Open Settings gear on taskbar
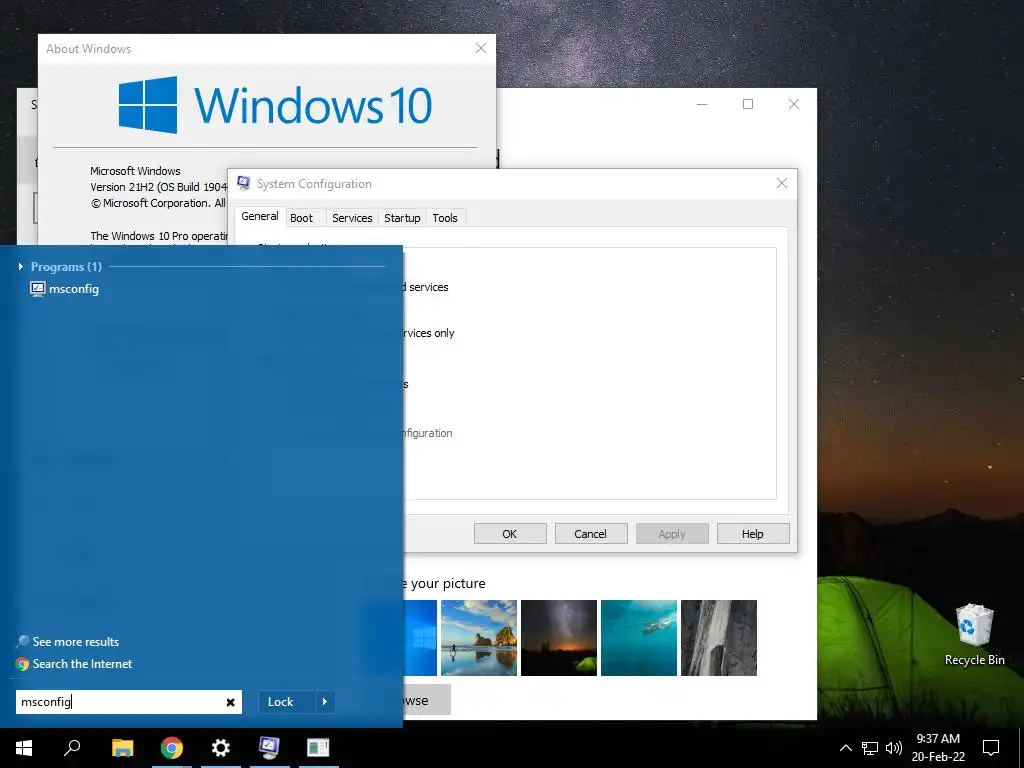The height and width of the screenshot is (768, 1024). 221,748
